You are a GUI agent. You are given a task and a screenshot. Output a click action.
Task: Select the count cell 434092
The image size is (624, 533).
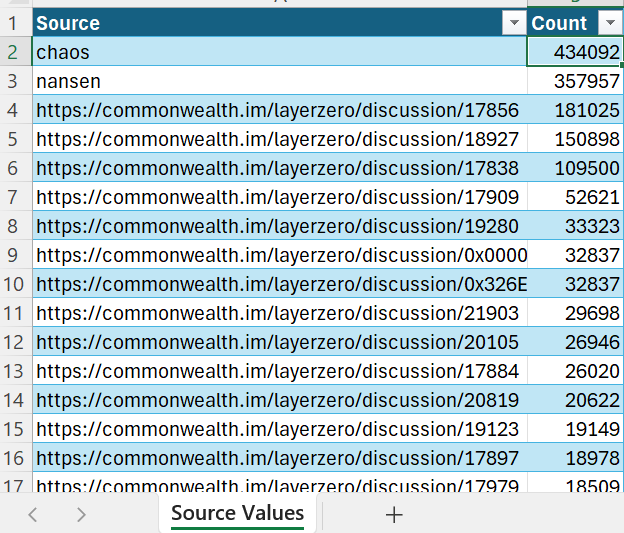(x=575, y=52)
